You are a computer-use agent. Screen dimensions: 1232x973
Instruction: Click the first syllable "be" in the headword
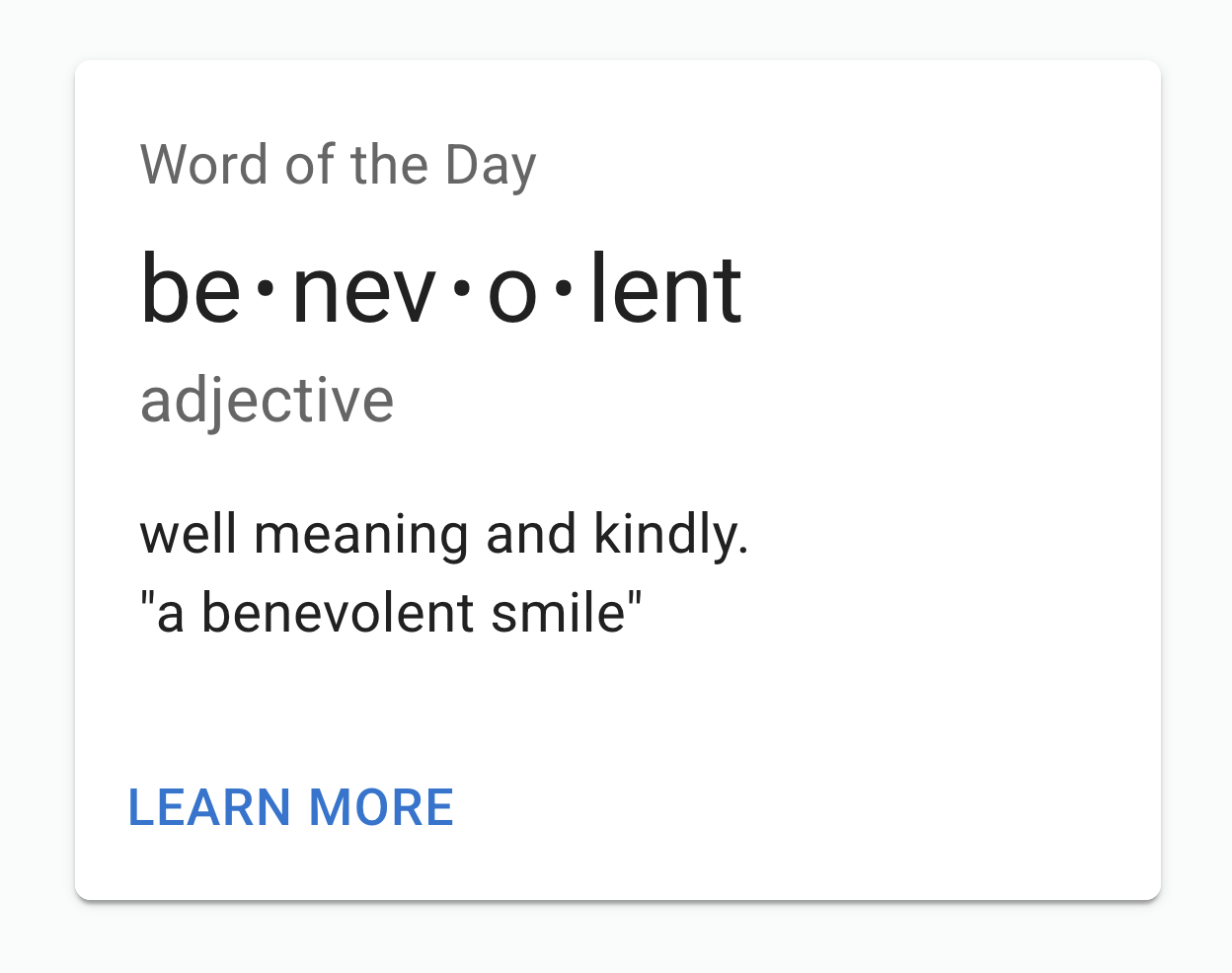[x=191, y=289]
